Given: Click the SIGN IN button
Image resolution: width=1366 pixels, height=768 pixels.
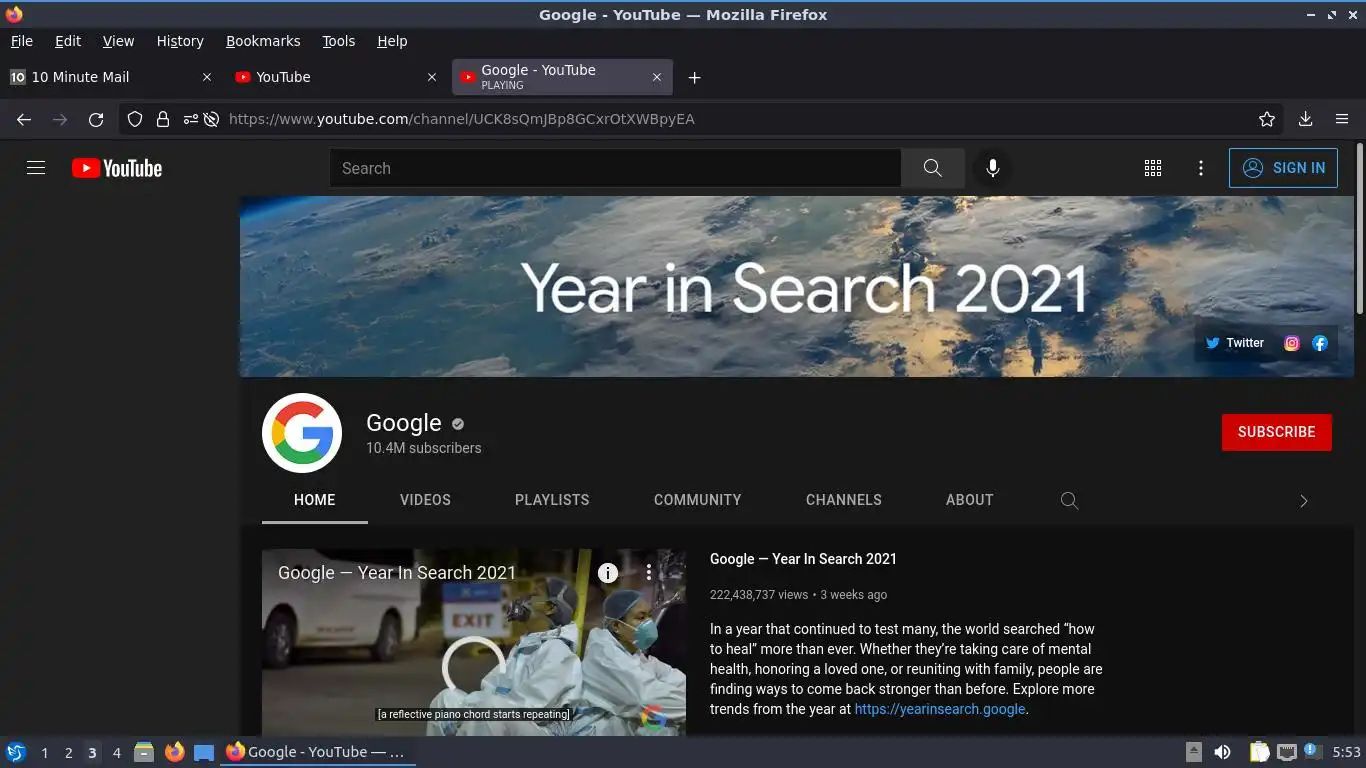Looking at the screenshot, I should pos(1283,168).
